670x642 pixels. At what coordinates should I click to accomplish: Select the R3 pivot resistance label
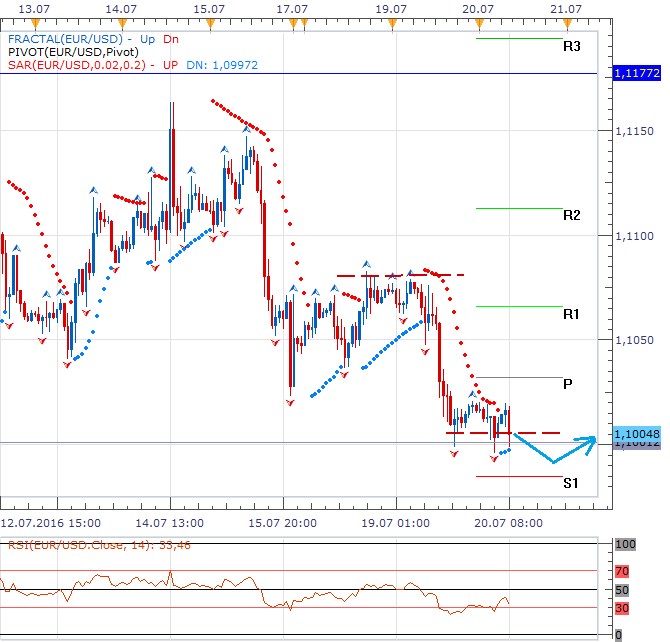[x=572, y=46]
